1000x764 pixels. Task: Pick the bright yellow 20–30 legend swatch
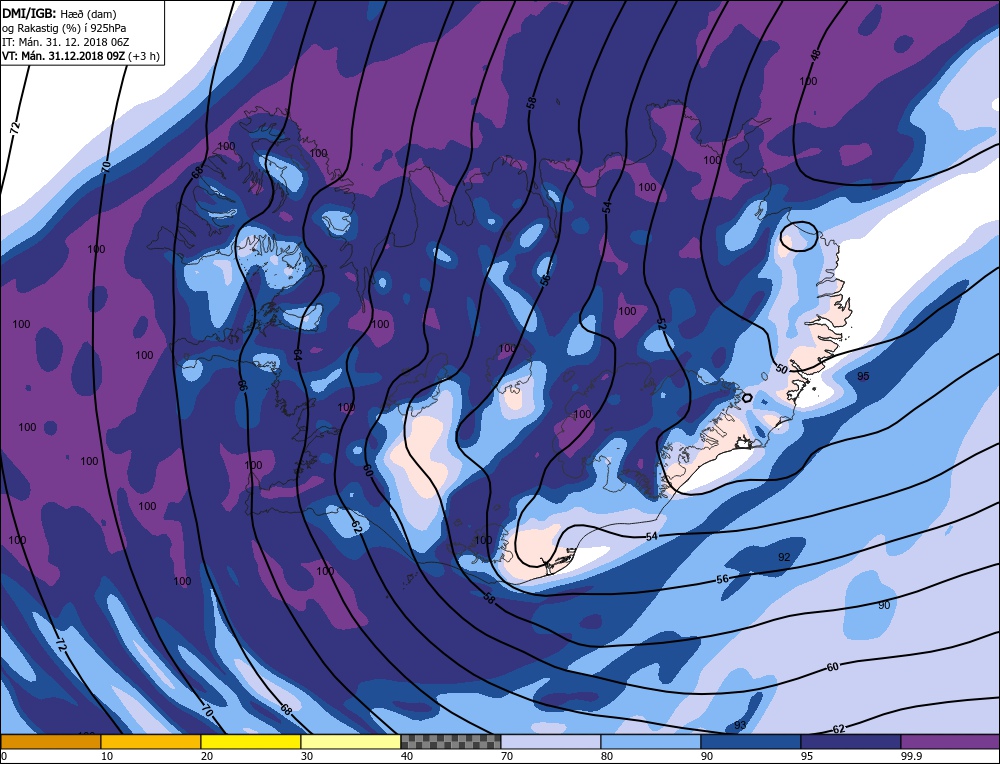tap(251, 741)
